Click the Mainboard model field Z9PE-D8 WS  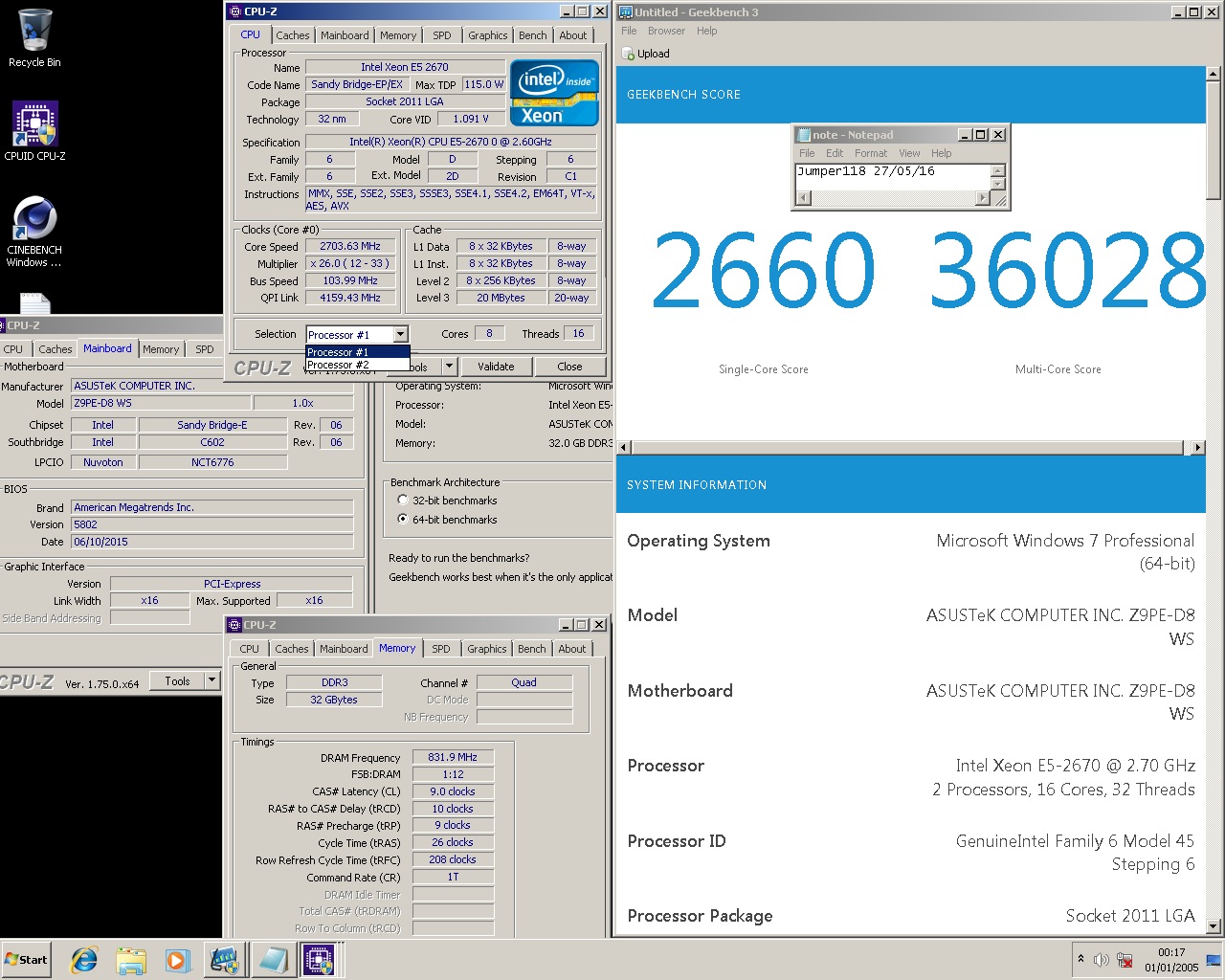(161, 403)
